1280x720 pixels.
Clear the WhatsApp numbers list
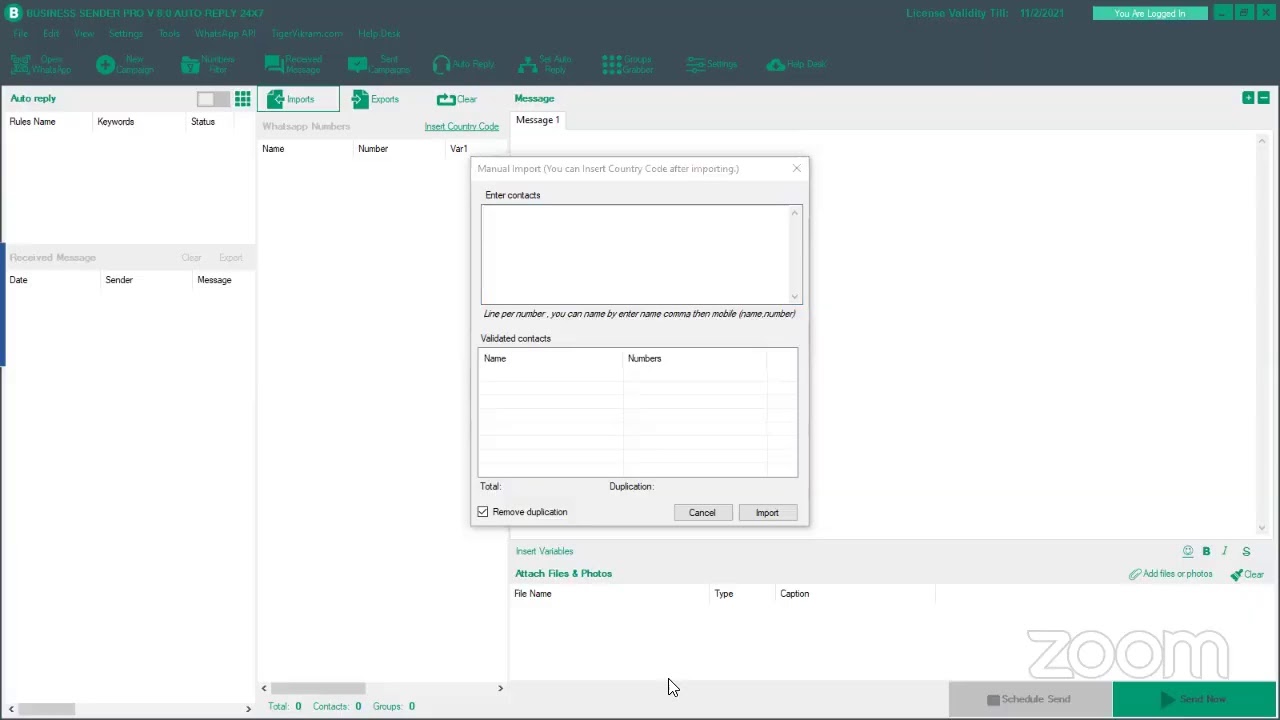point(457,99)
